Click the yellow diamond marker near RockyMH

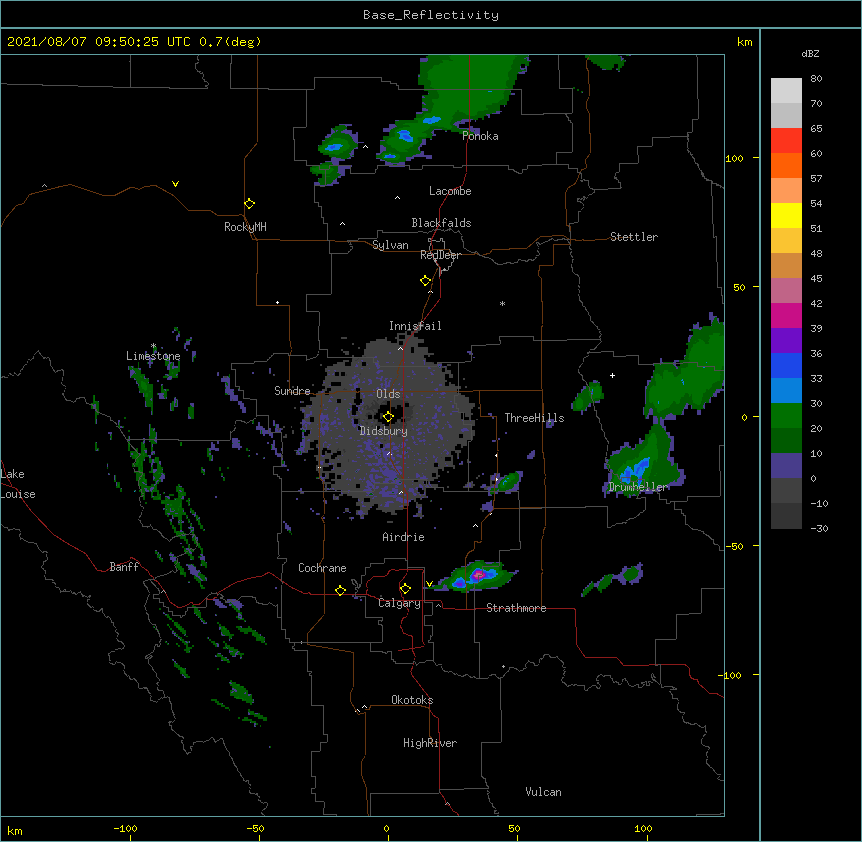point(250,204)
